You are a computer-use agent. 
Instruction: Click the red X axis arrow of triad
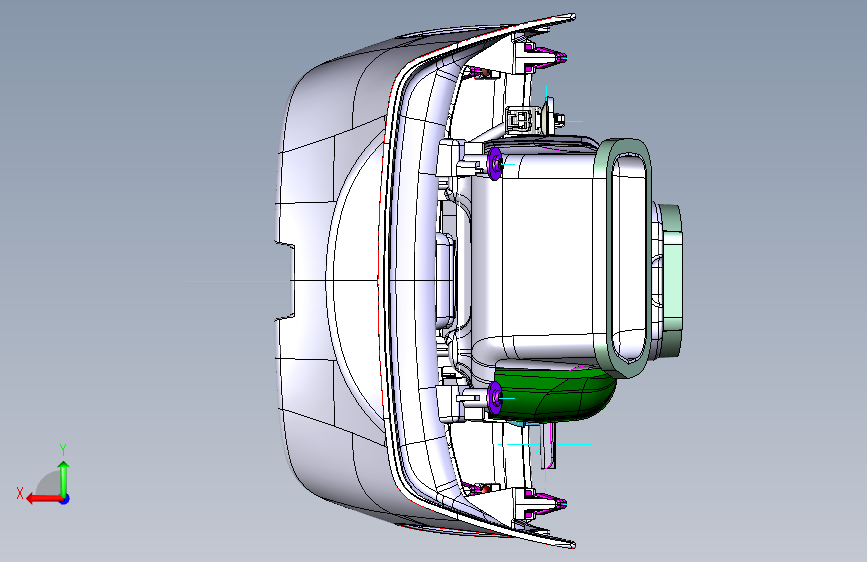click(44, 499)
